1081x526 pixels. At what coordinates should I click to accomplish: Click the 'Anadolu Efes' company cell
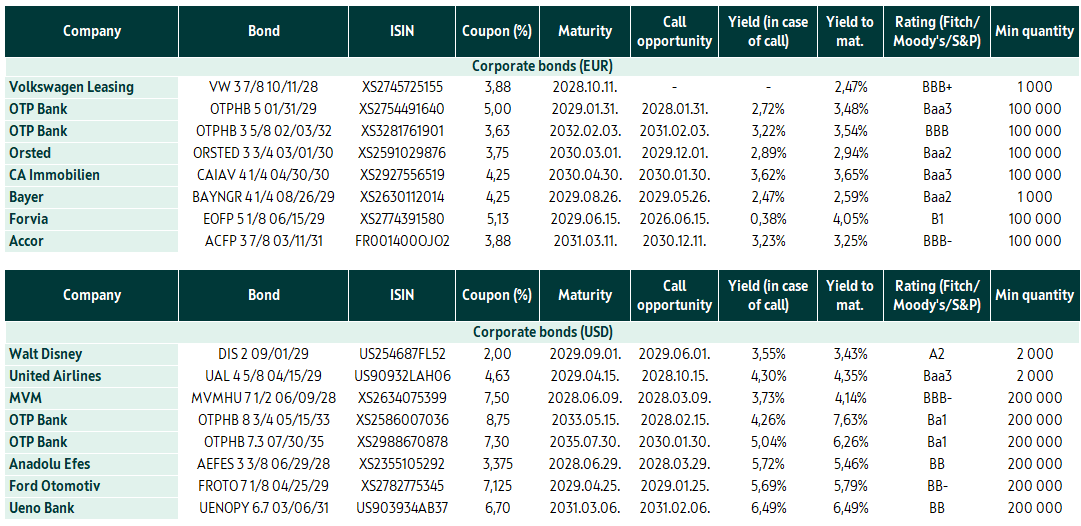coord(91,465)
